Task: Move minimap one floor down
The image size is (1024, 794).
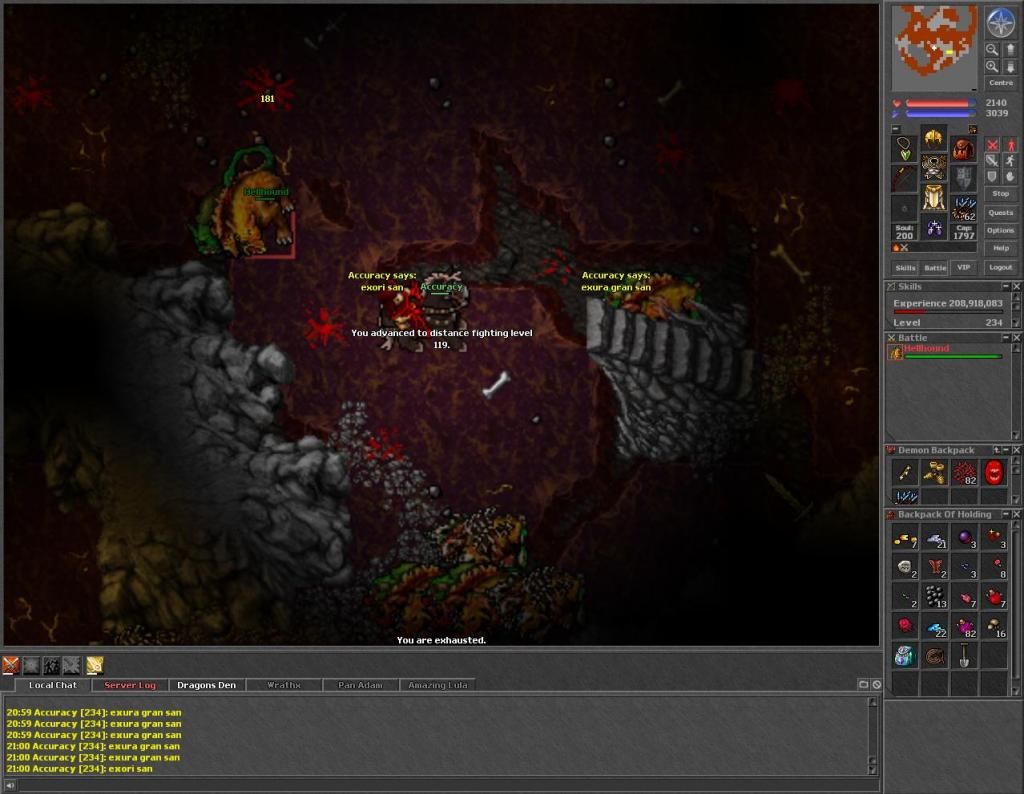Action: [x=1010, y=67]
